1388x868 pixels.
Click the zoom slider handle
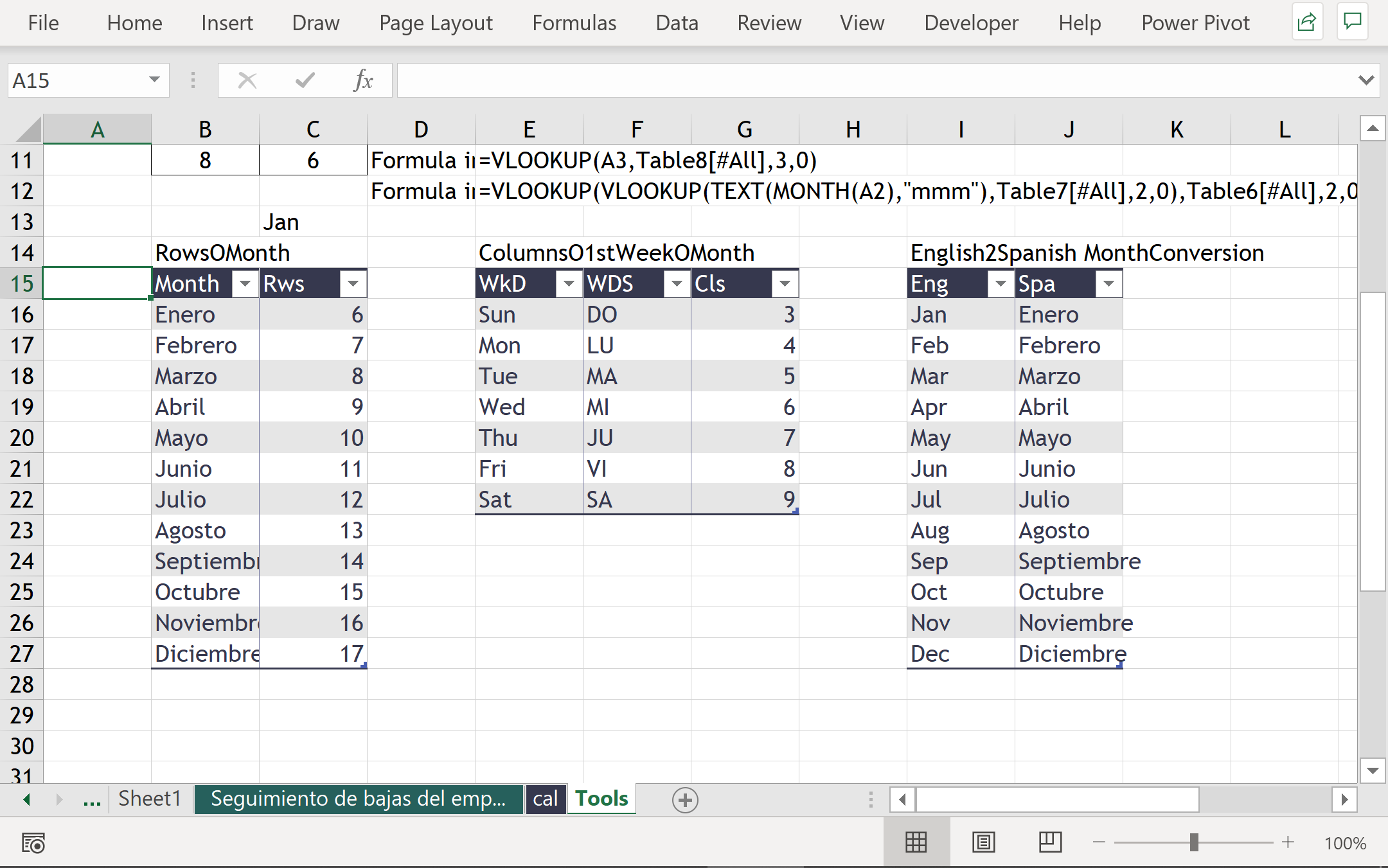point(1194,842)
